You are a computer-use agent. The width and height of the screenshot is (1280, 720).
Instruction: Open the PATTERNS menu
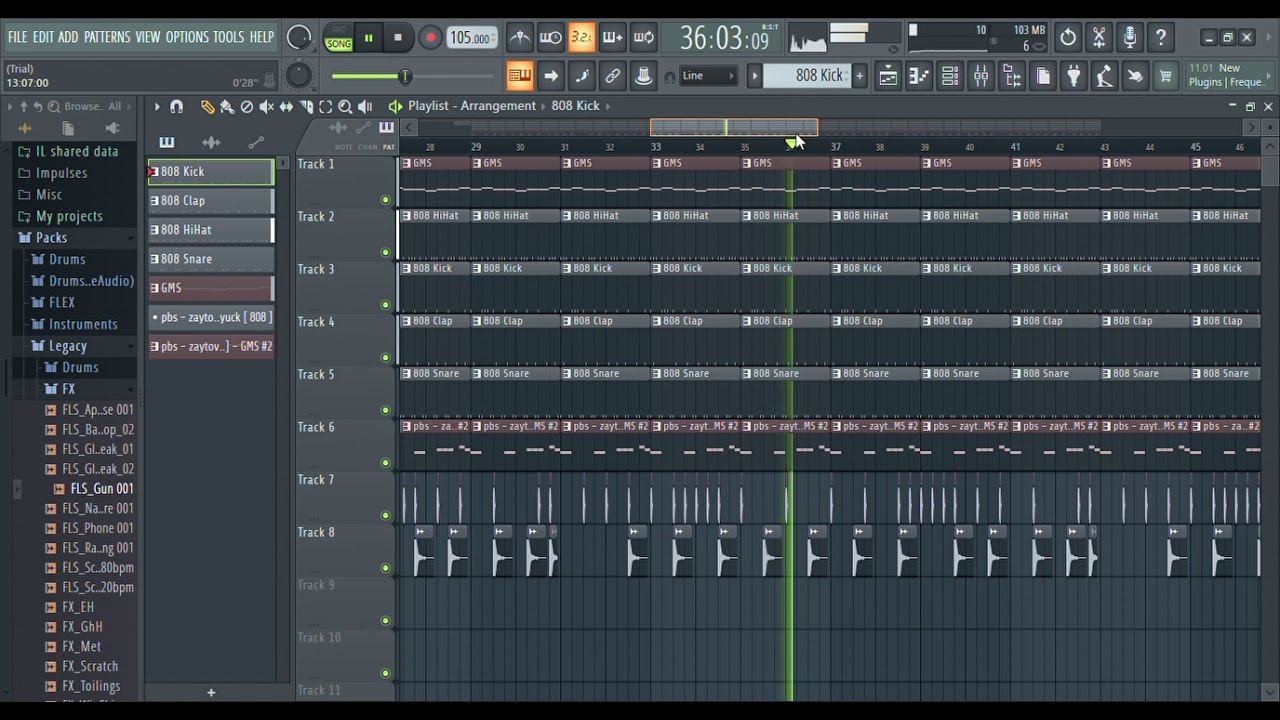pos(107,37)
